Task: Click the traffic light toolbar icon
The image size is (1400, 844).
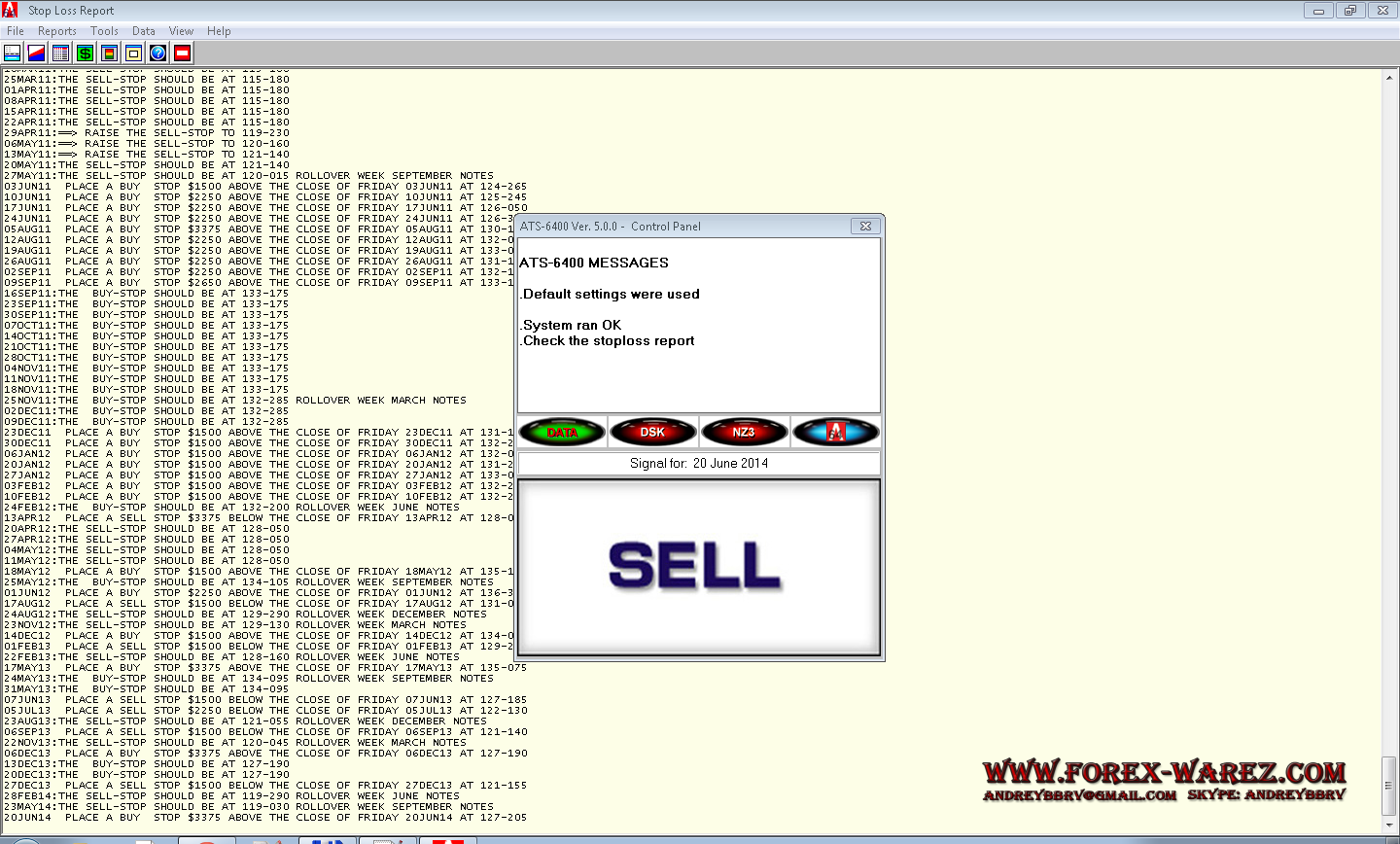Action: (x=110, y=53)
